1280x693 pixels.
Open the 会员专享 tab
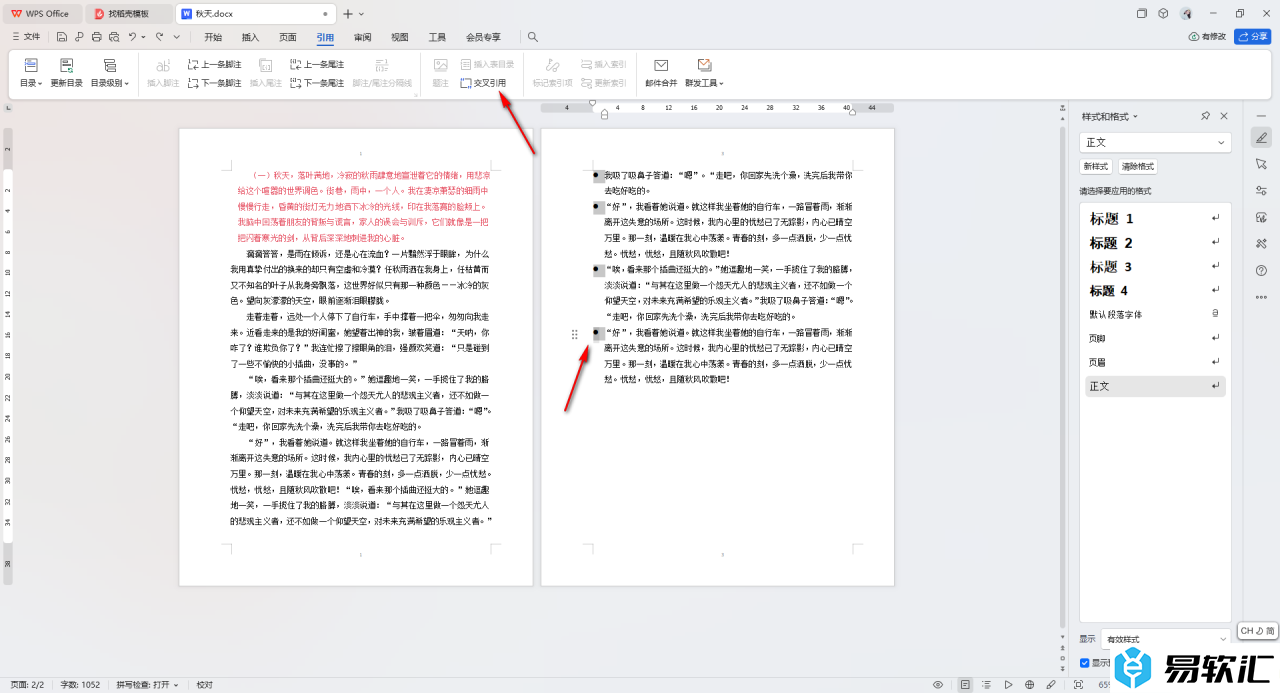click(x=483, y=37)
